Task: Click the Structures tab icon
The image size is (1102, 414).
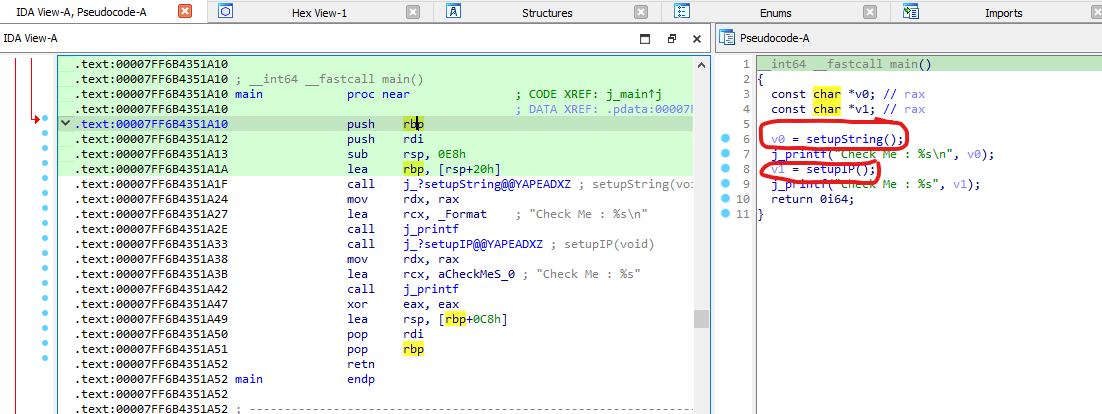Action: tap(454, 13)
